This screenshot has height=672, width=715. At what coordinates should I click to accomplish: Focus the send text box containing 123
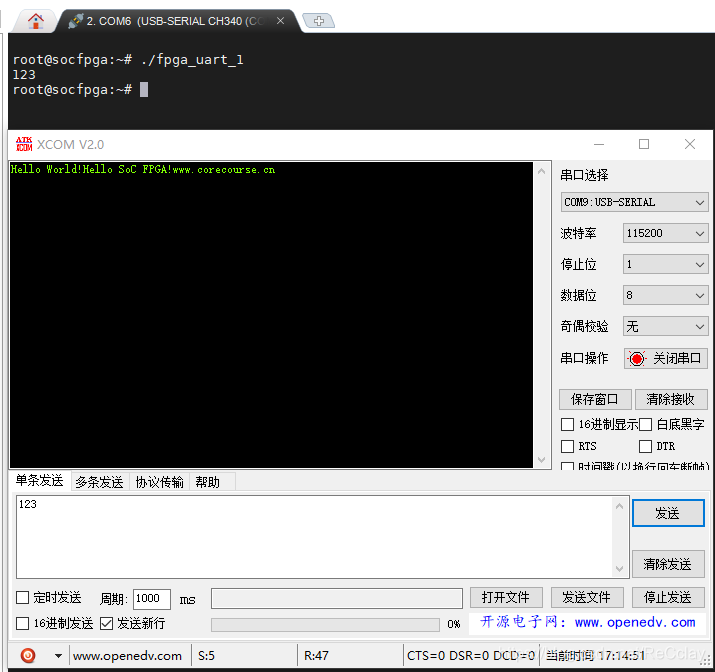[x=315, y=537]
